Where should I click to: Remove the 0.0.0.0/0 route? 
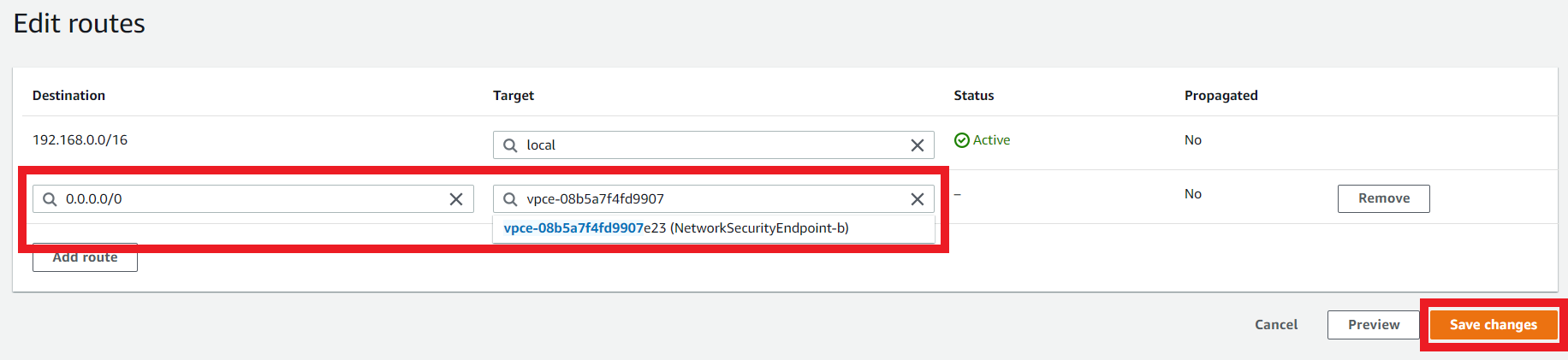click(x=1384, y=198)
